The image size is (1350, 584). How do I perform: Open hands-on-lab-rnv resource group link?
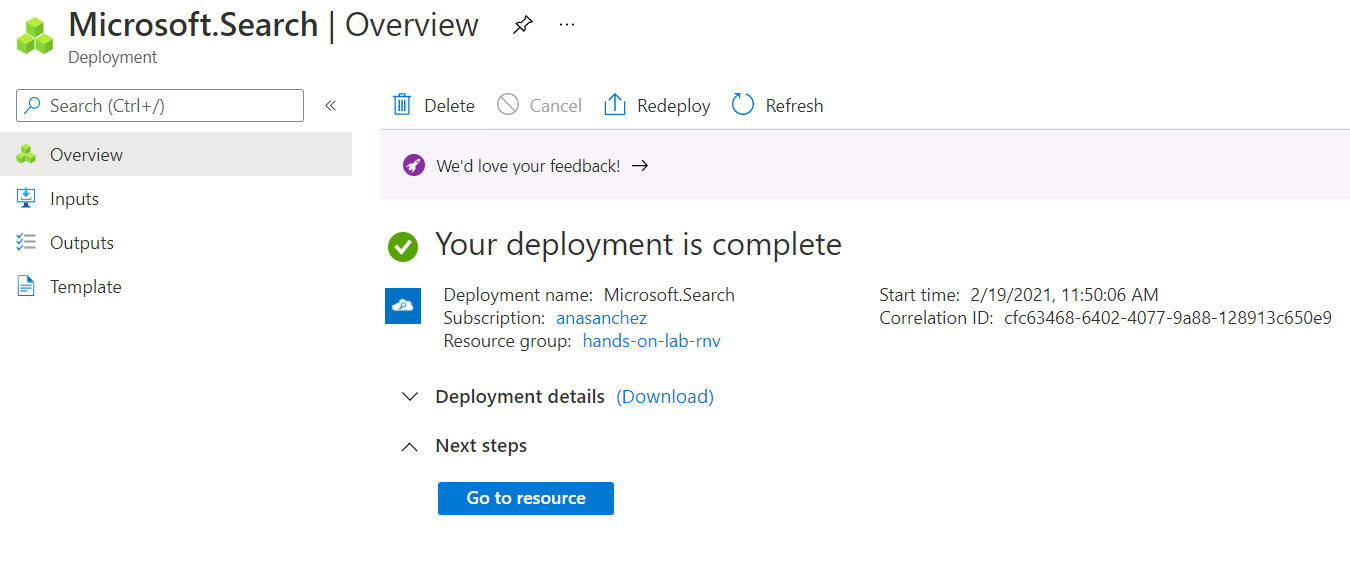coord(652,341)
